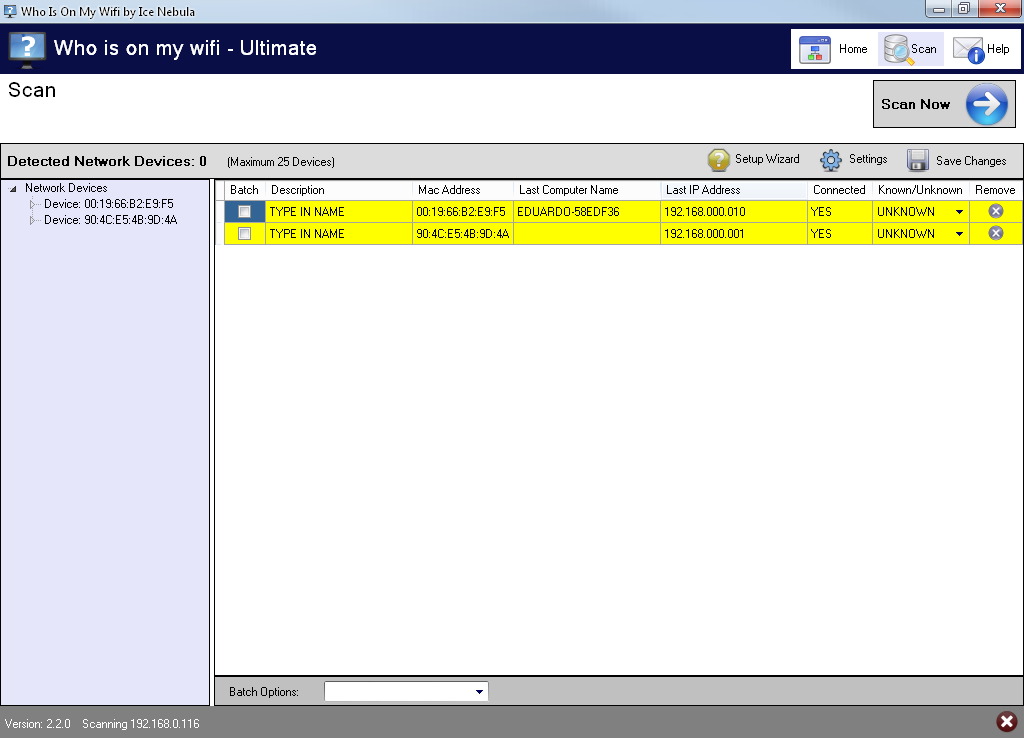The width and height of the screenshot is (1024, 738).
Task: Sort by Last Computer Name header
Action: [587, 190]
